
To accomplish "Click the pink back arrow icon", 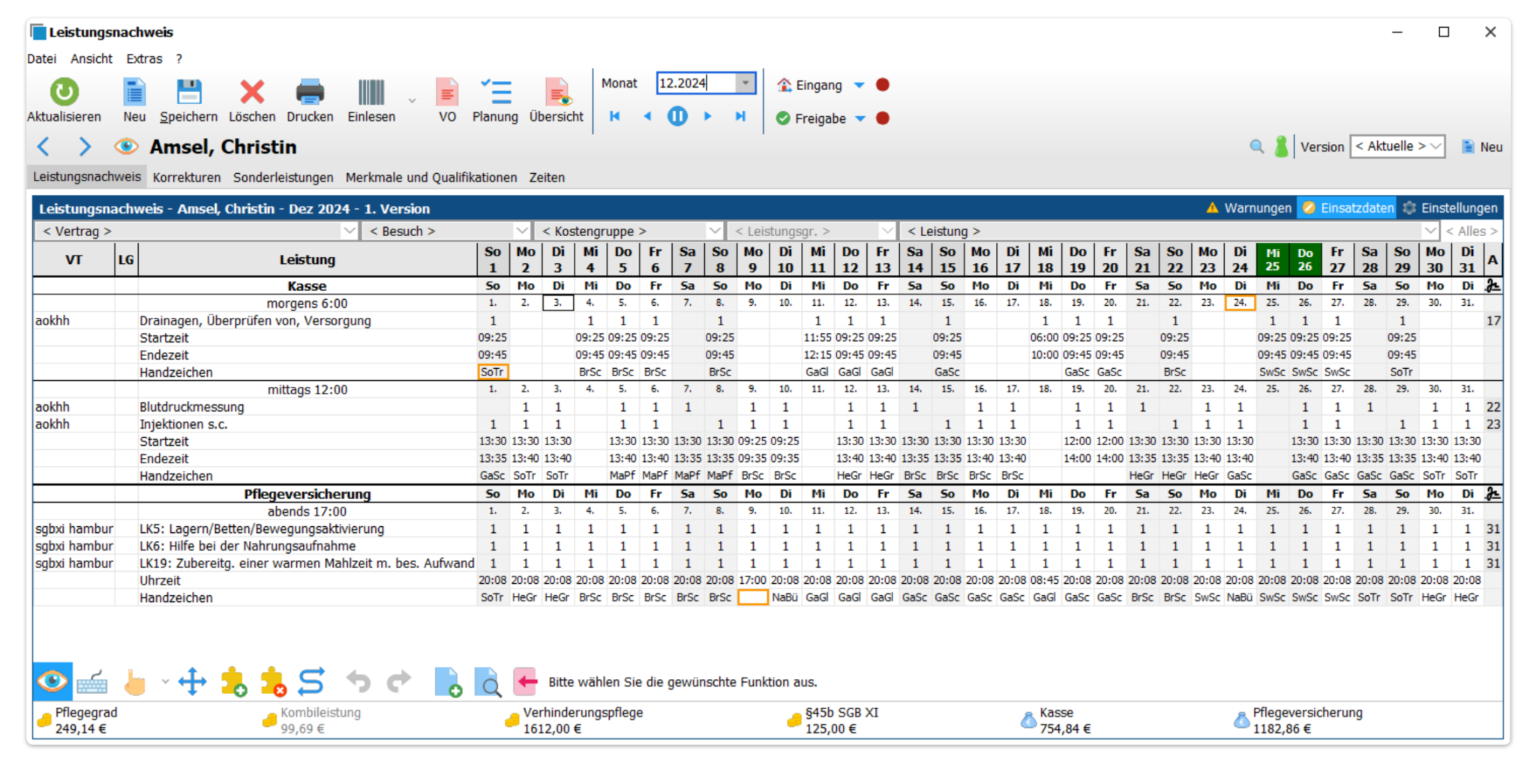I will coord(525,681).
